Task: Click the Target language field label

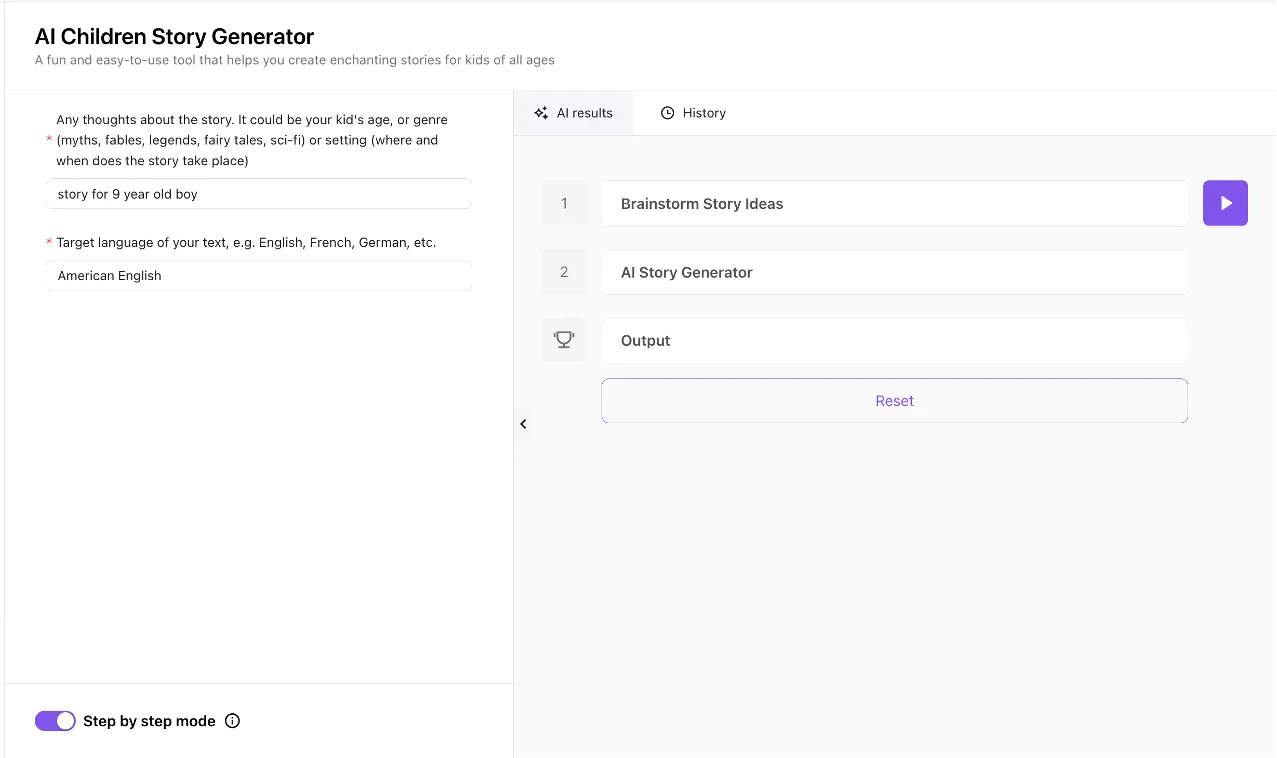Action: click(246, 242)
